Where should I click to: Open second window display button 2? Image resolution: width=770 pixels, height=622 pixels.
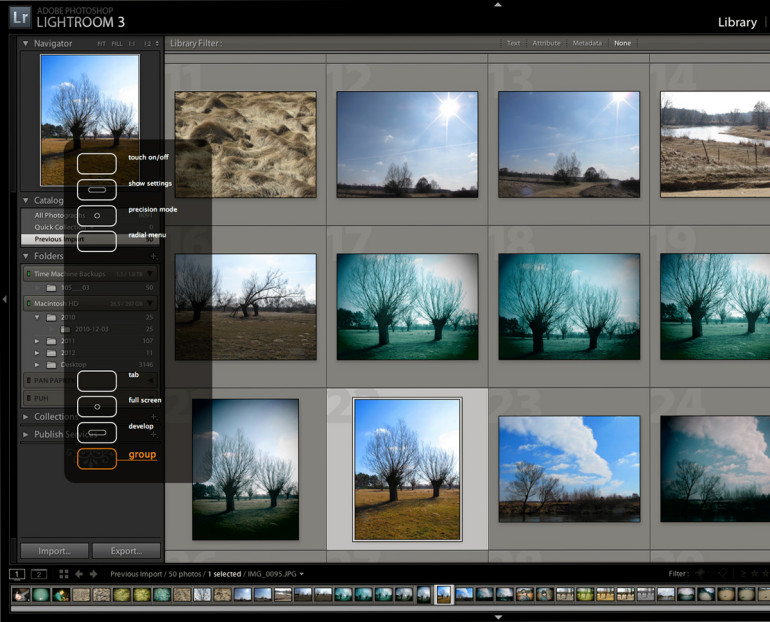point(39,574)
